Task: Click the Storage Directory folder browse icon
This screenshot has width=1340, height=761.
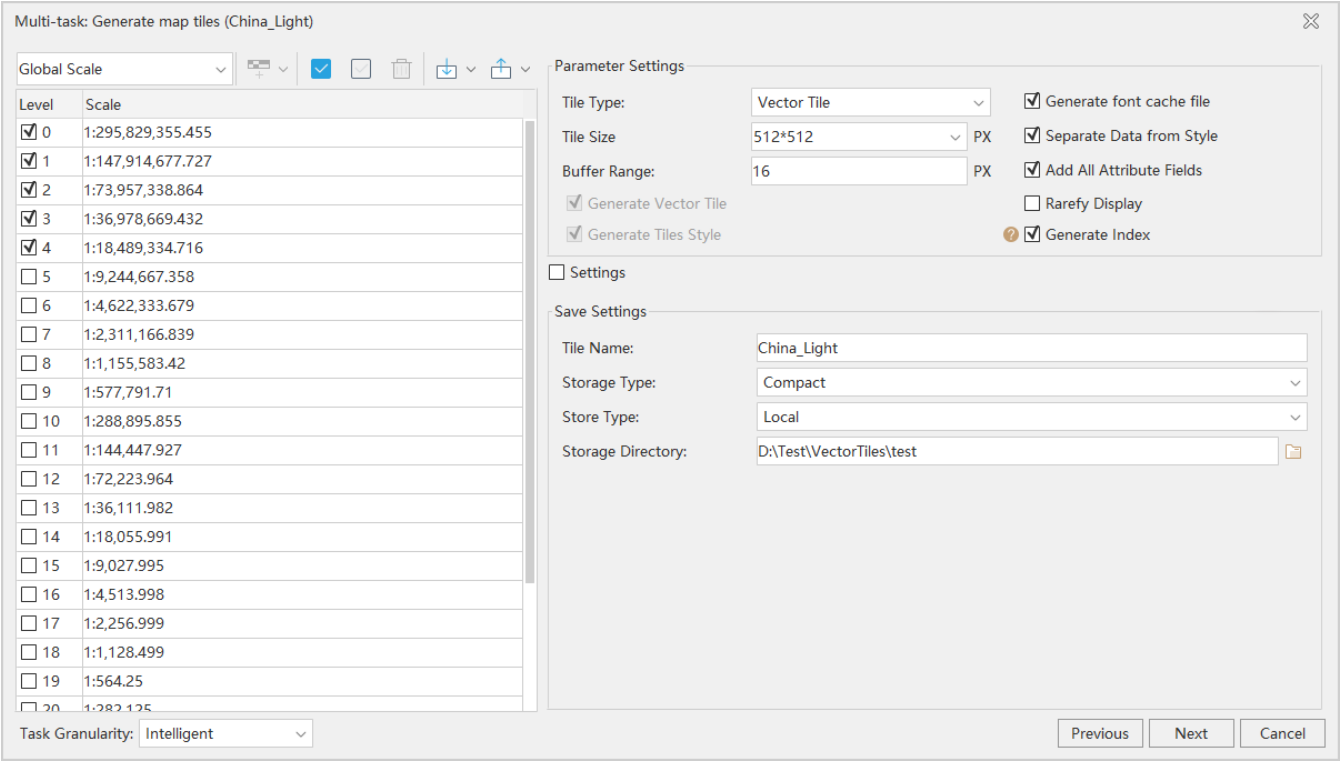Action: click(x=1293, y=452)
